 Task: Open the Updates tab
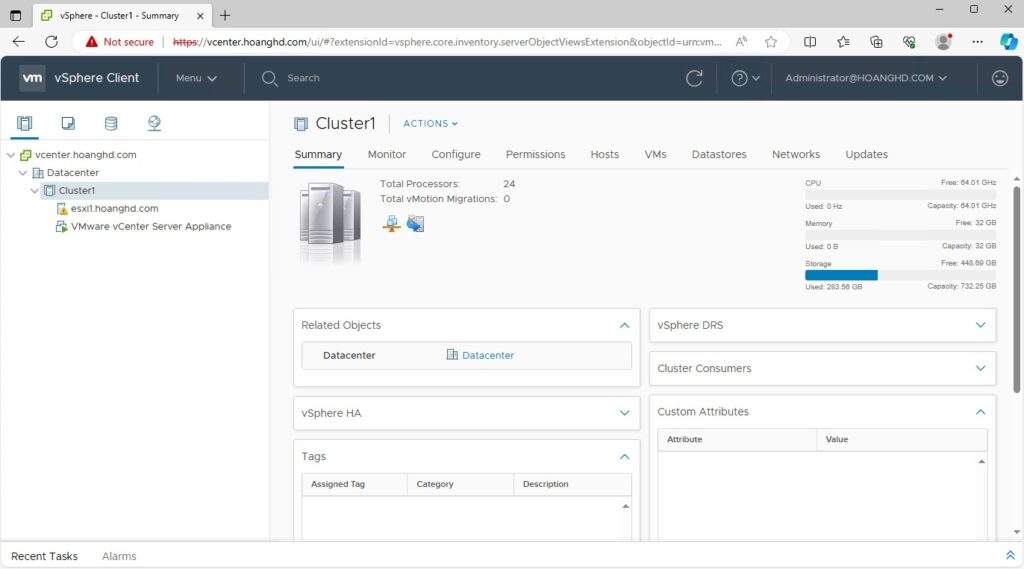867,154
